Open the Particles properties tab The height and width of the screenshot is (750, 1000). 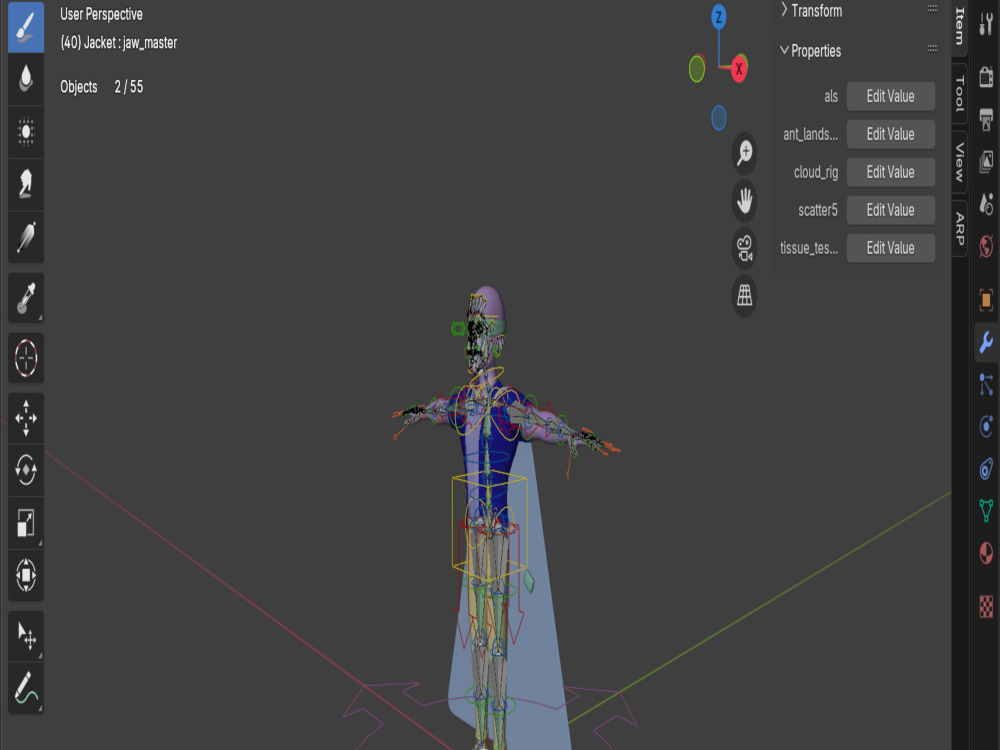(x=986, y=385)
